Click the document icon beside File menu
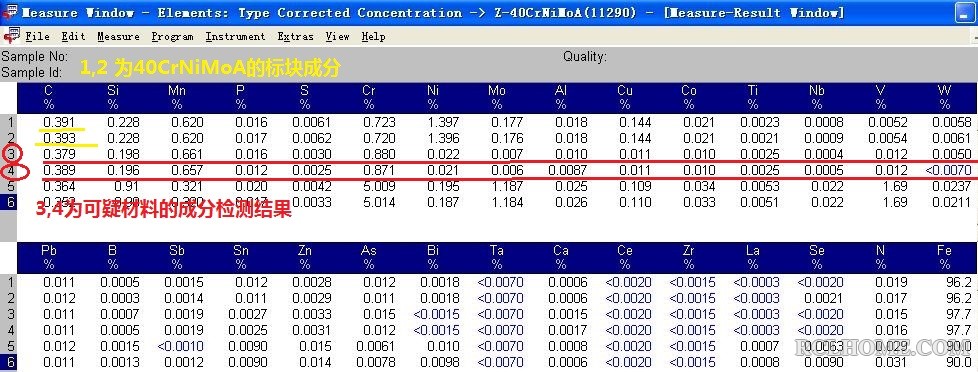Image resolution: width=978 pixels, height=372 pixels. click(11, 36)
